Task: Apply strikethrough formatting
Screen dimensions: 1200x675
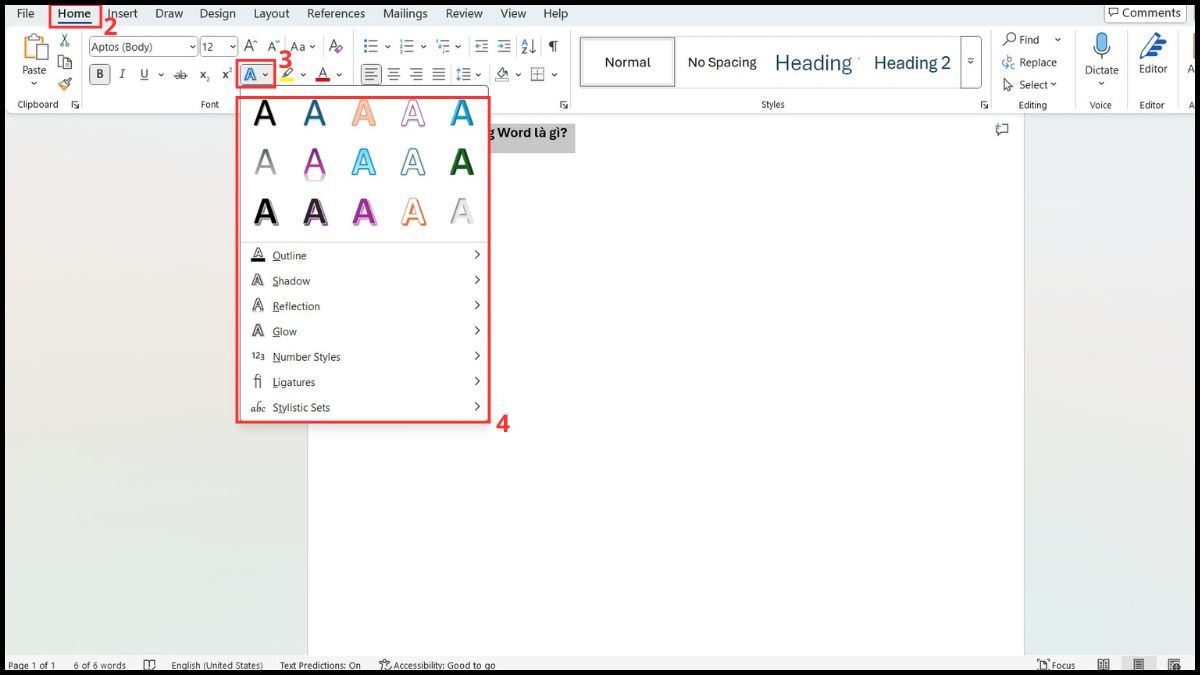Action: tap(180, 74)
